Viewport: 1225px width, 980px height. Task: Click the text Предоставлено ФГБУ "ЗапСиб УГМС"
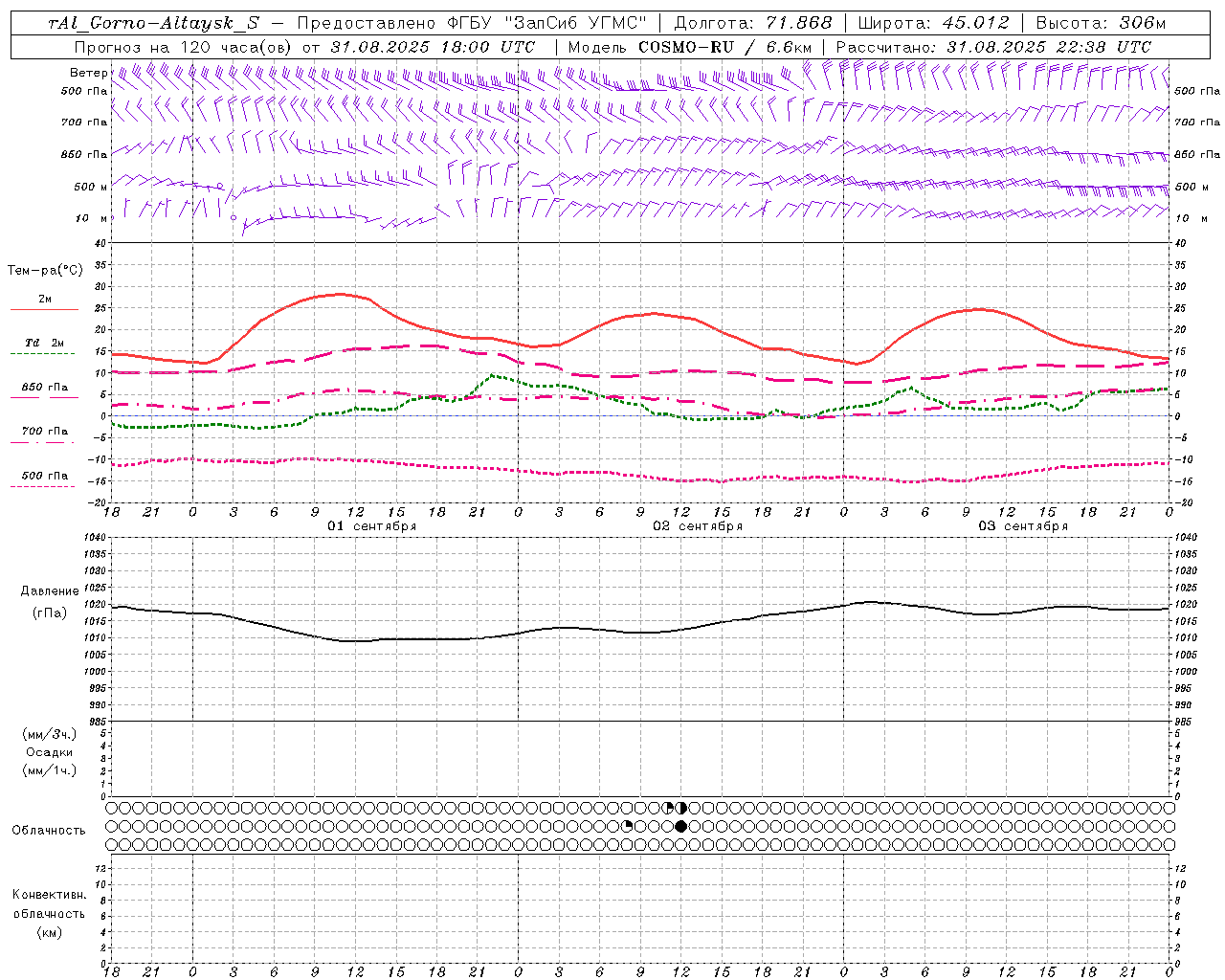[x=472, y=23]
